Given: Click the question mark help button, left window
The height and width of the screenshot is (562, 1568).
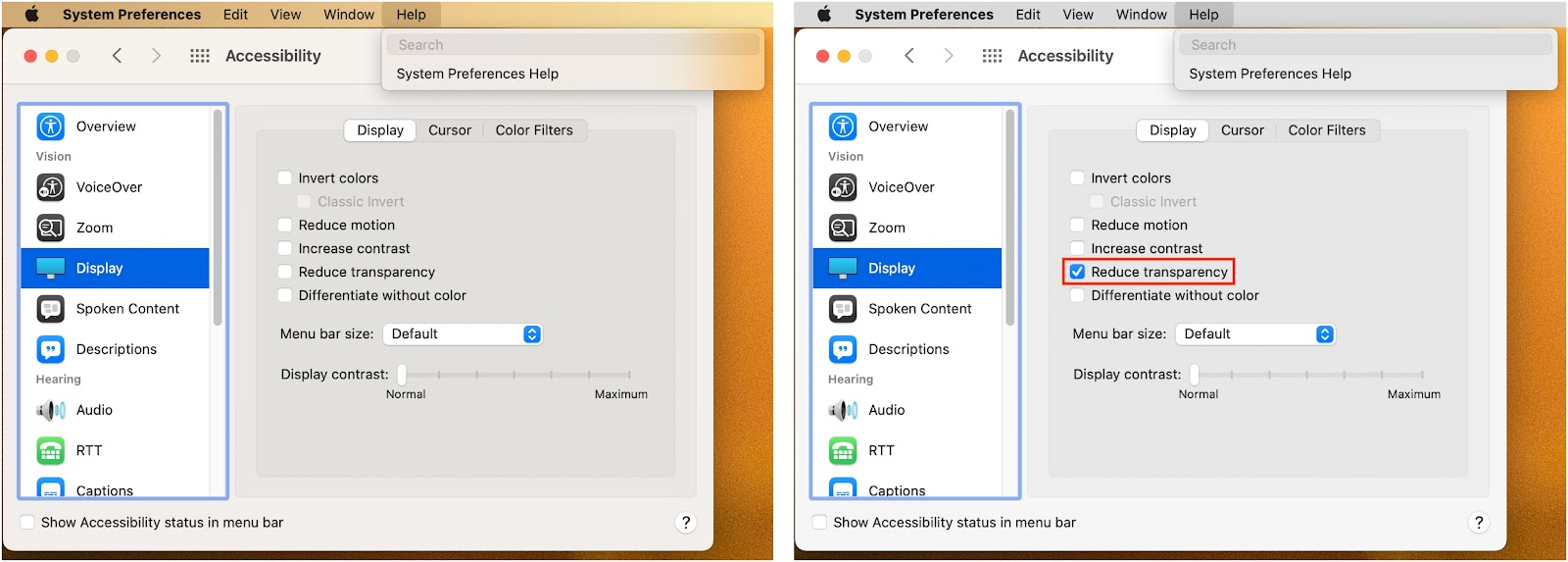Looking at the screenshot, I should tap(686, 523).
